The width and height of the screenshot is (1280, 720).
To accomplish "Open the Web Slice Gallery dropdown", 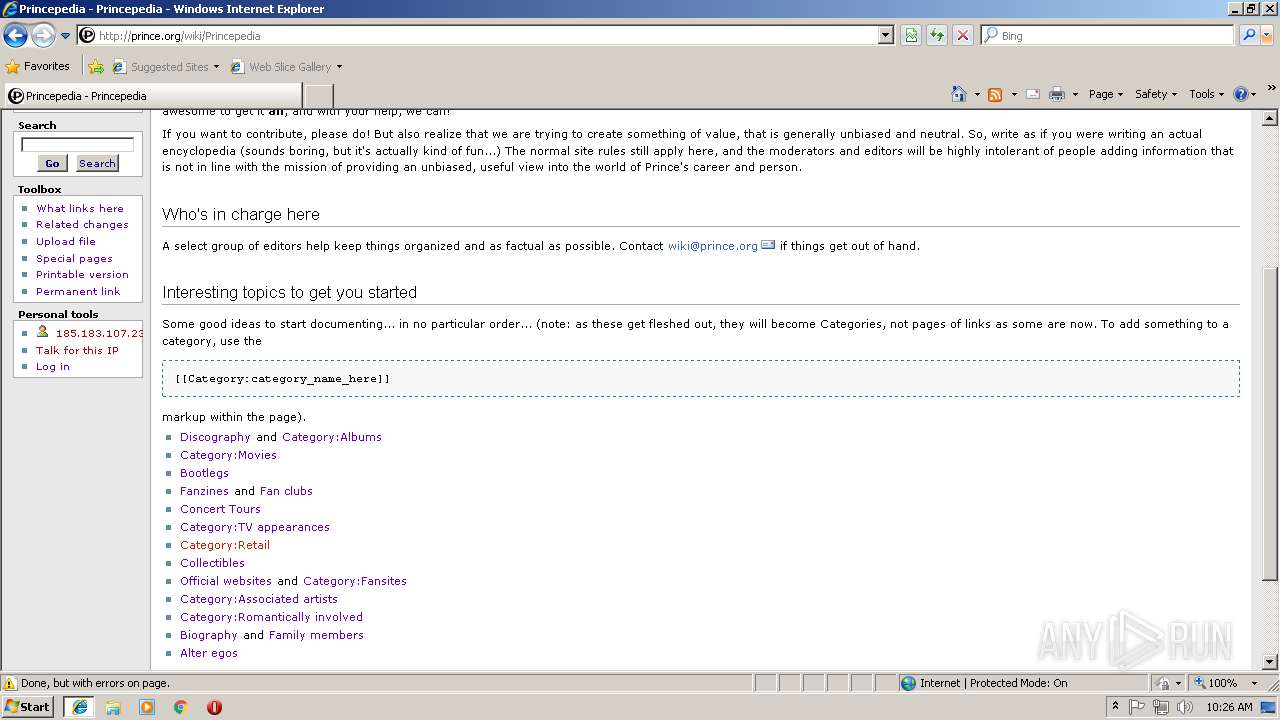I will [x=286, y=67].
